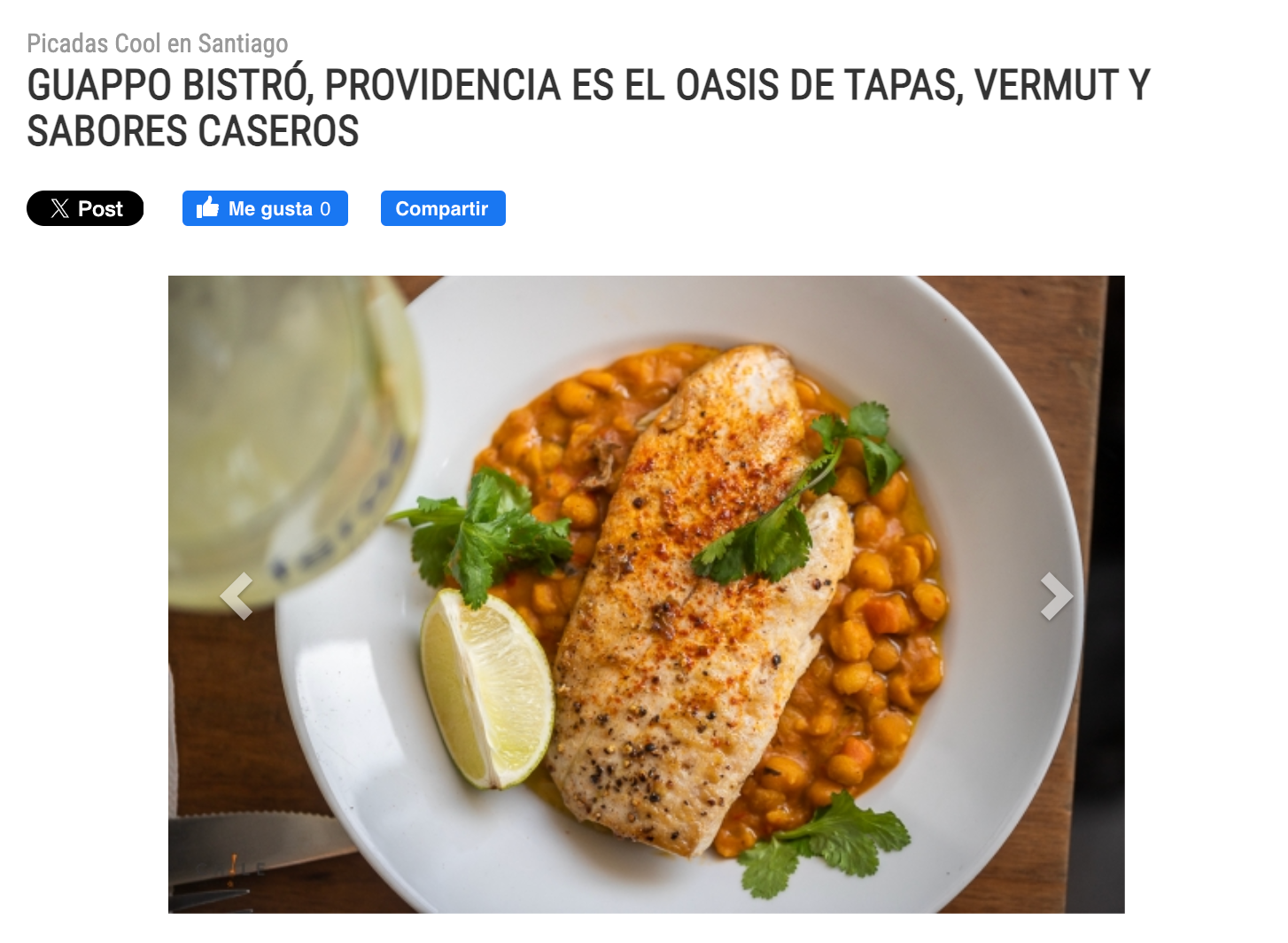Share the article via the Post button label
This screenshot has height=943, width=1288.
[100, 209]
